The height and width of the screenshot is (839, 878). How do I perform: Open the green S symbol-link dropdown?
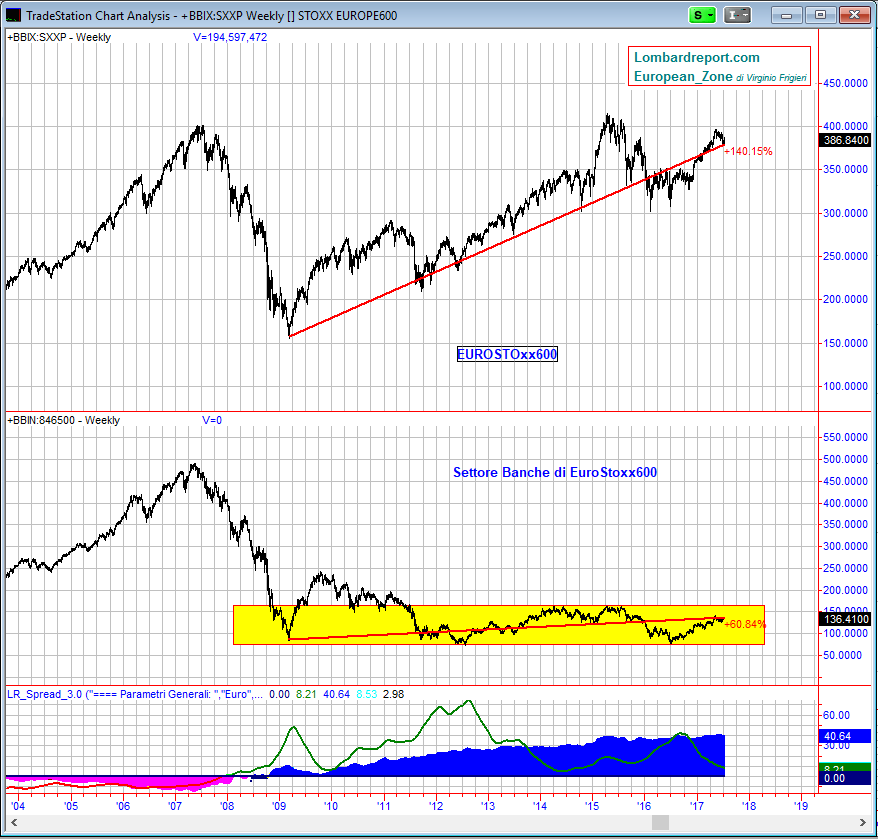click(703, 15)
